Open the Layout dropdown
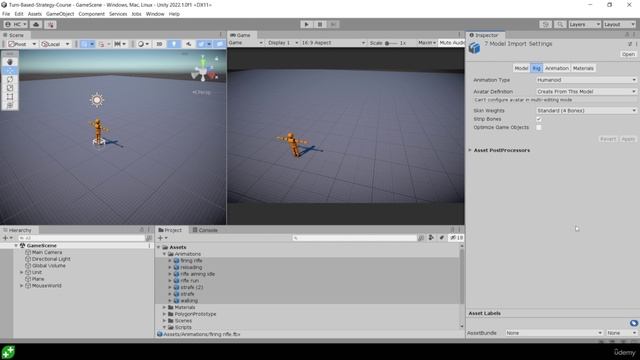The width and height of the screenshot is (640, 360). point(620,24)
